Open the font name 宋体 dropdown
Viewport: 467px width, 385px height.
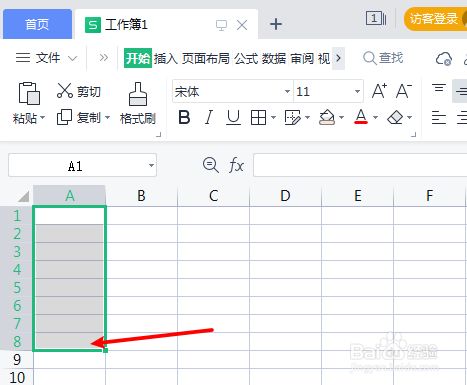(287, 91)
